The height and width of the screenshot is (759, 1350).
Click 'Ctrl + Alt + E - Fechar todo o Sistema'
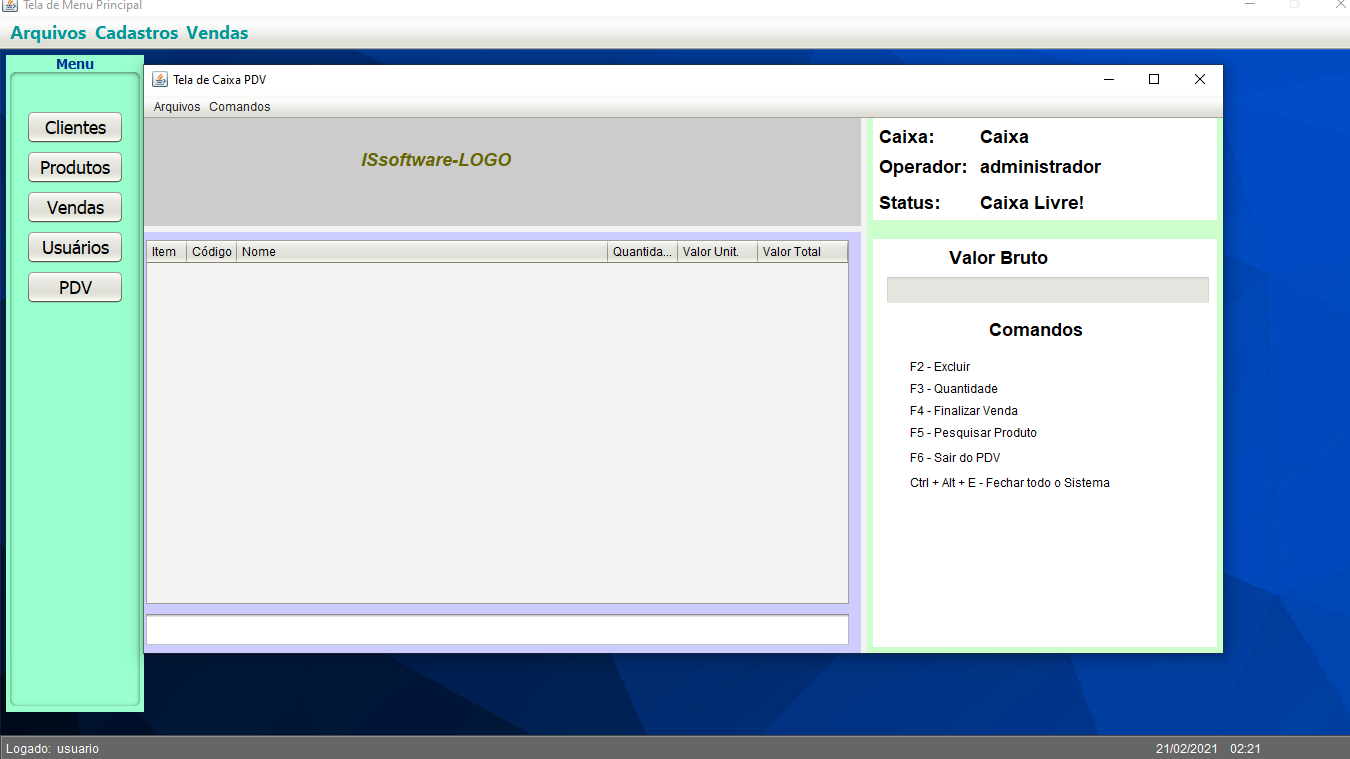1010,483
